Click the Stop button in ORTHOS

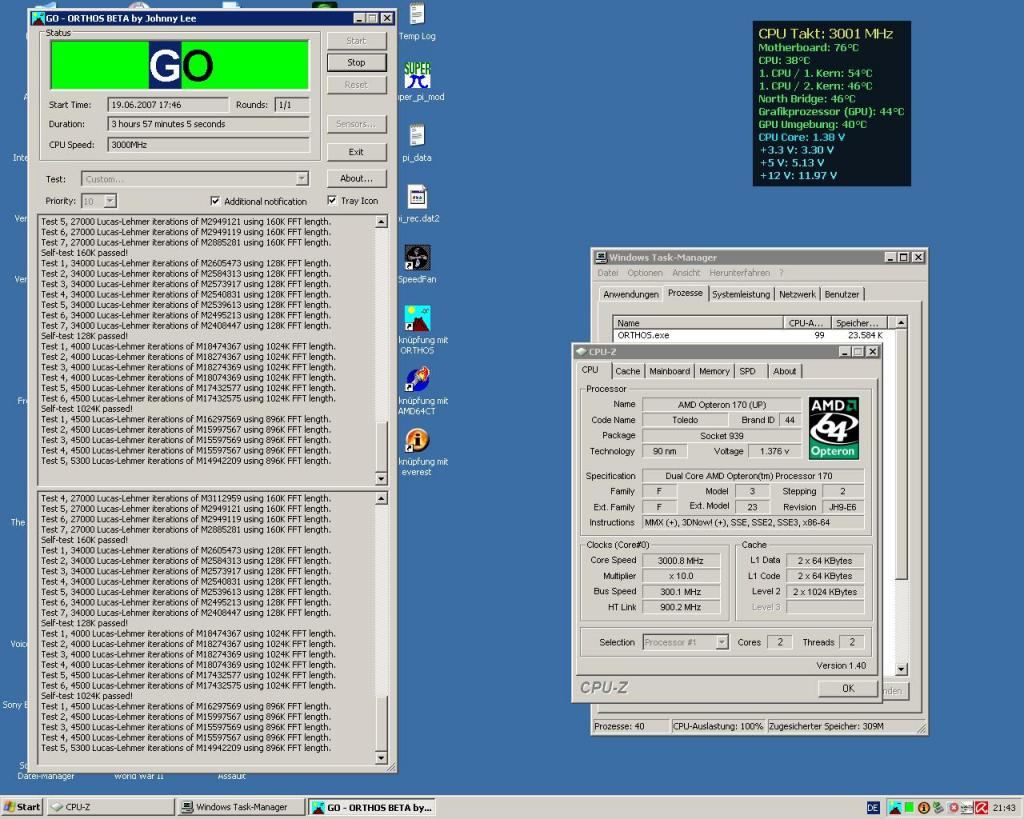point(356,63)
